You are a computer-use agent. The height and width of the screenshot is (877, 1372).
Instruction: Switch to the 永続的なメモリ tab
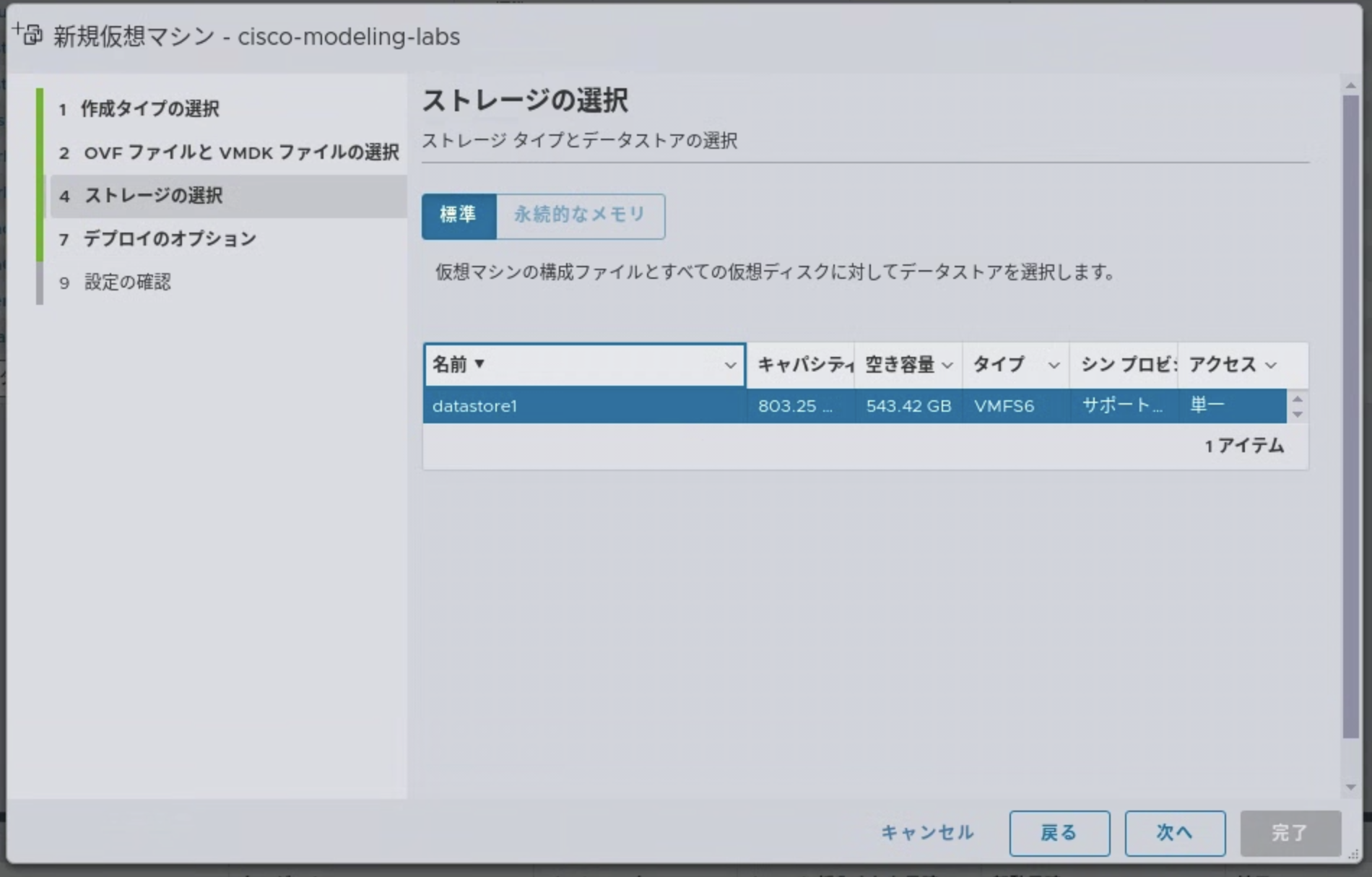coord(580,216)
